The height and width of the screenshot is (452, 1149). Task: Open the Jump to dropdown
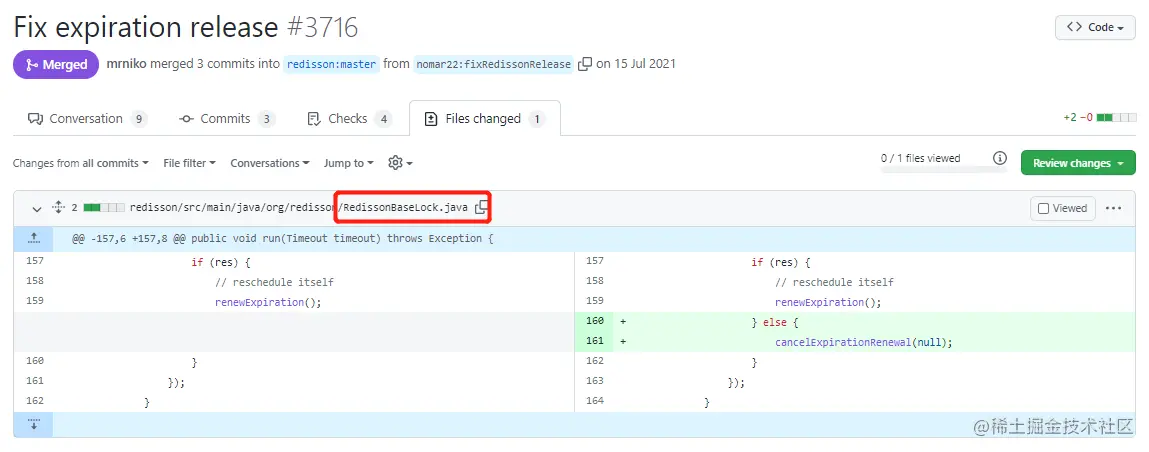pos(349,163)
